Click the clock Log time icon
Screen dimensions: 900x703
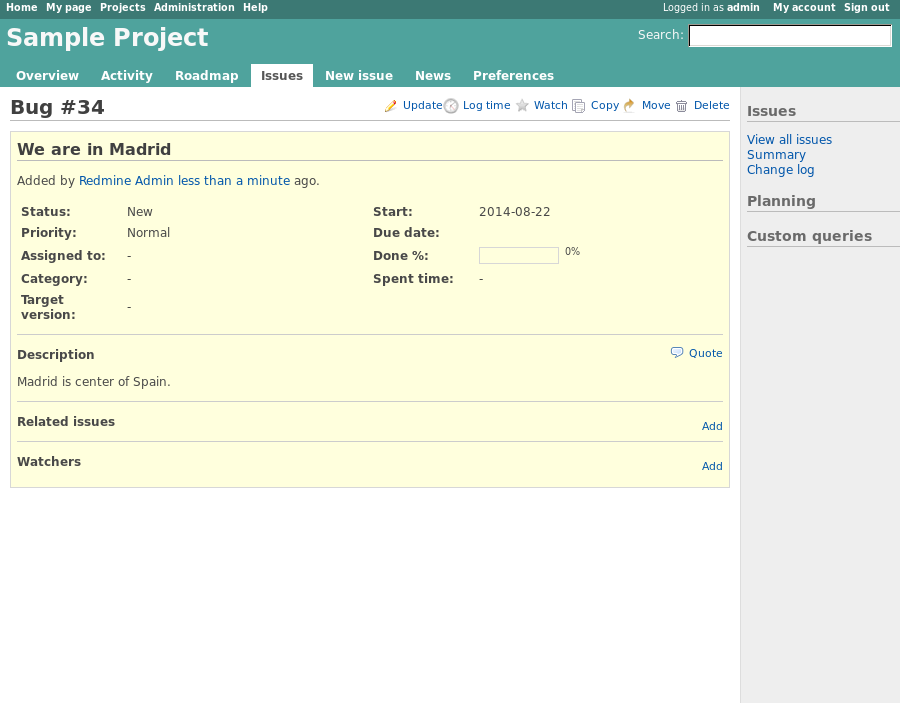[451, 106]
